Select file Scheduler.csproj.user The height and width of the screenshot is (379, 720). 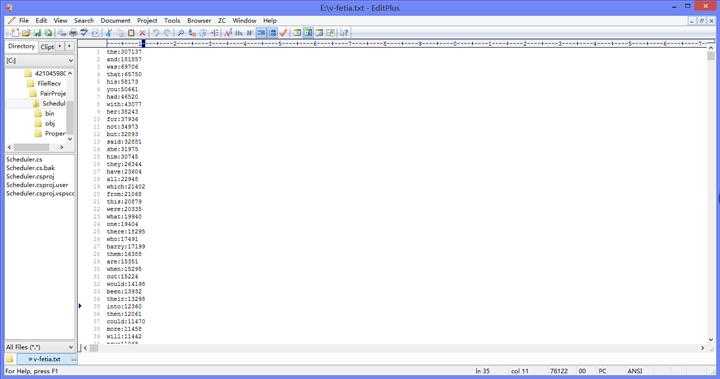coord(37,185)
